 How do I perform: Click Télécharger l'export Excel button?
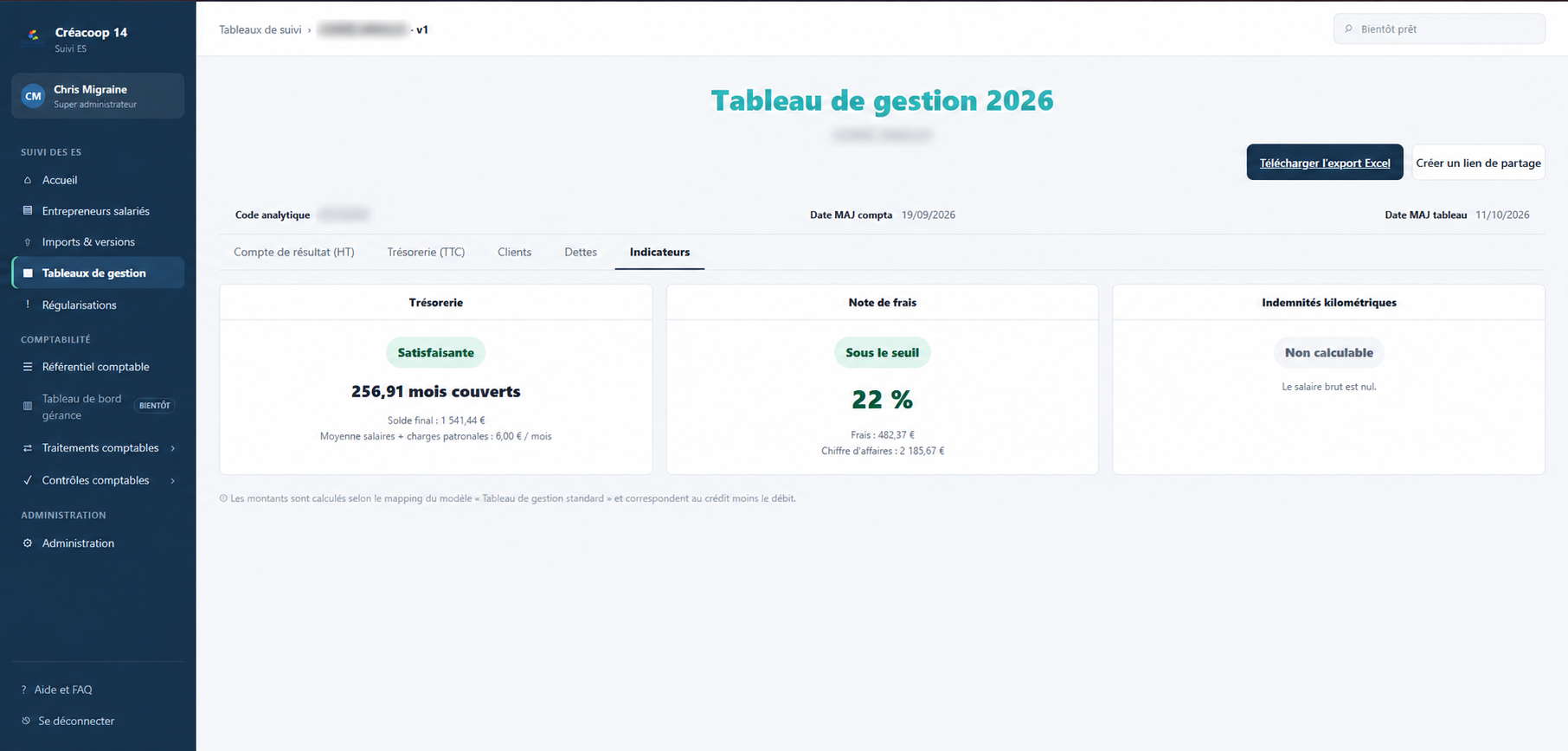[x=1325, y=163]
